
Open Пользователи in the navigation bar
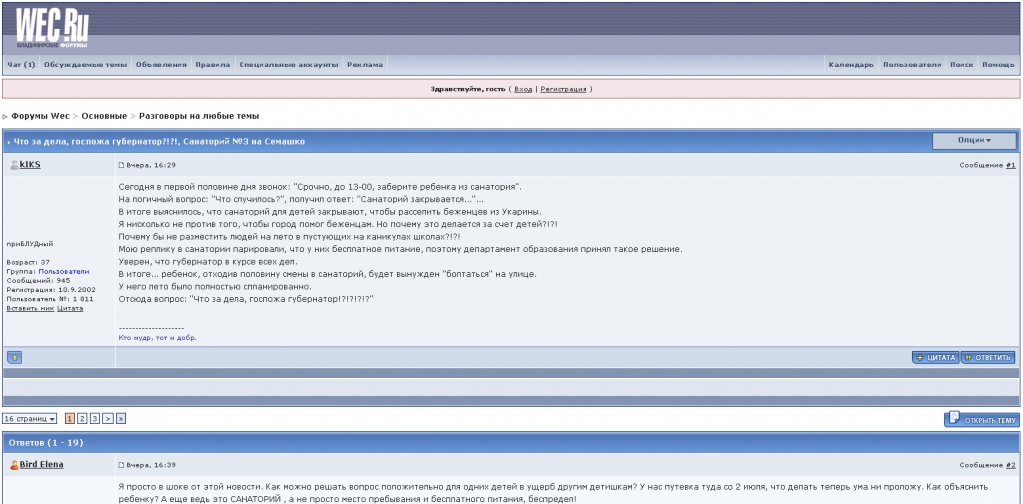tap(912, 65)
